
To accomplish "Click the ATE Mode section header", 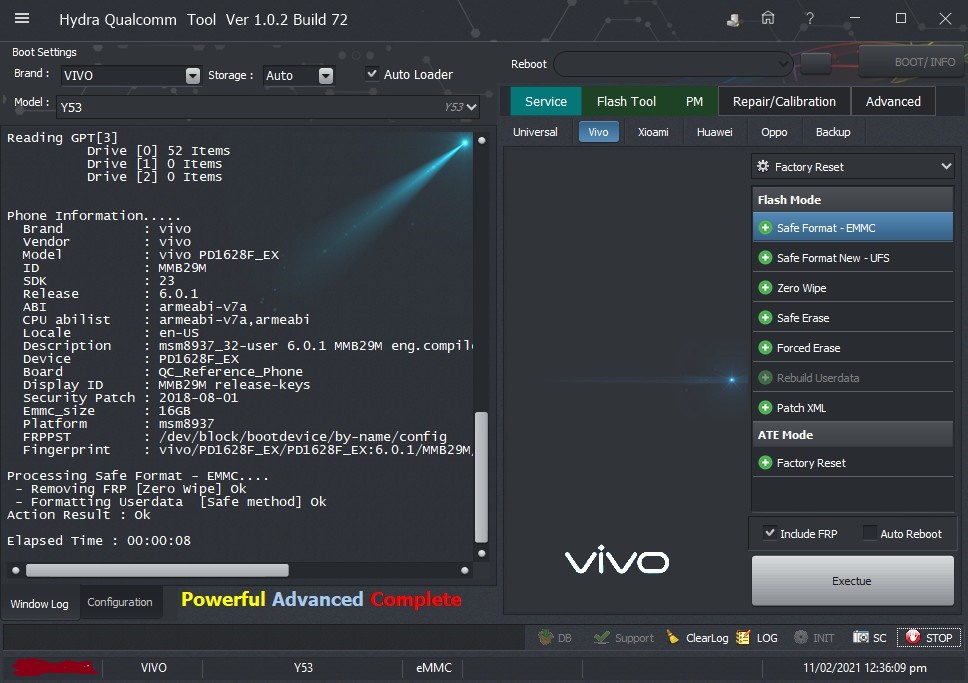I will pos(853,435).
